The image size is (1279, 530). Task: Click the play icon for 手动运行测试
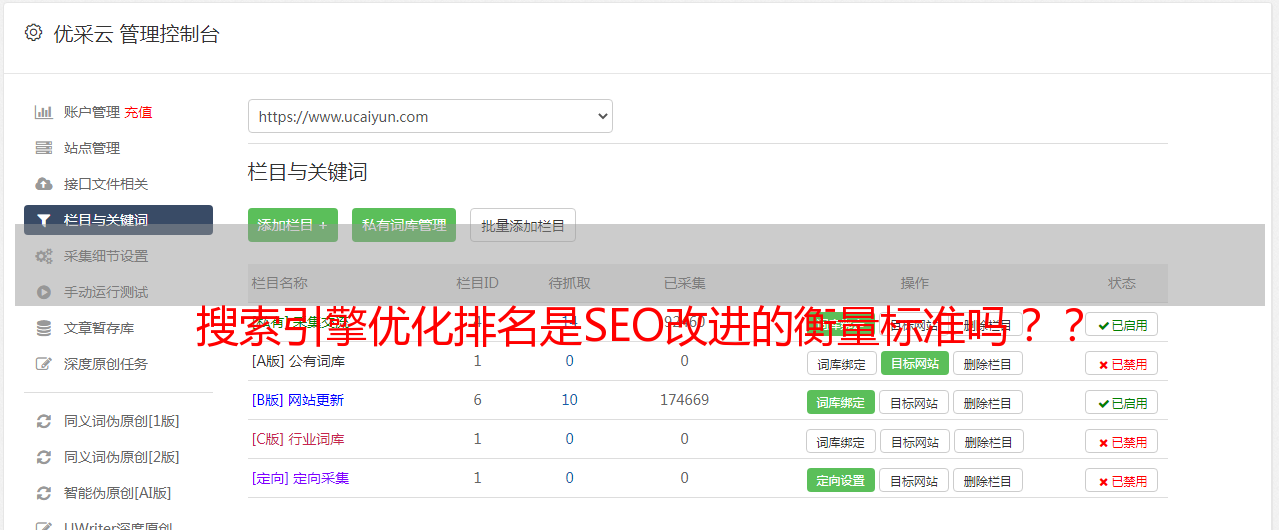(x=44, y=292)
